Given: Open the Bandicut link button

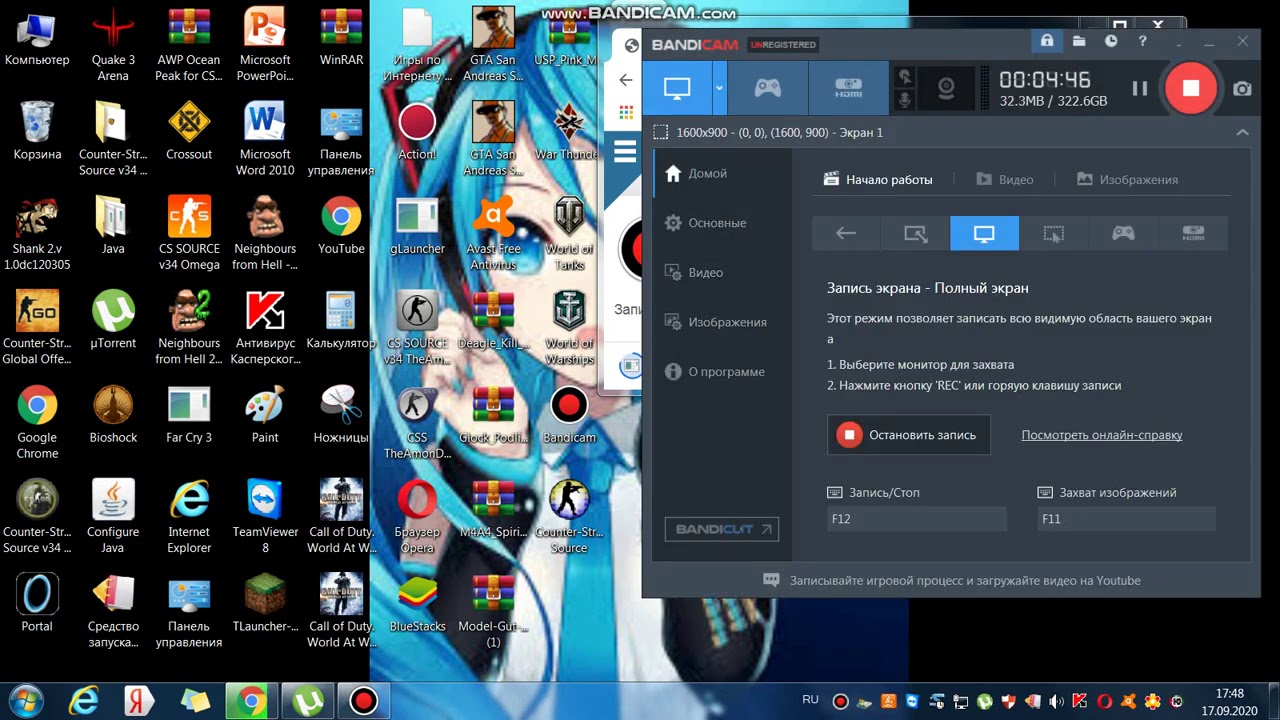Looking at the screenshot, I should pyautogui.click(x=721, y=529).
